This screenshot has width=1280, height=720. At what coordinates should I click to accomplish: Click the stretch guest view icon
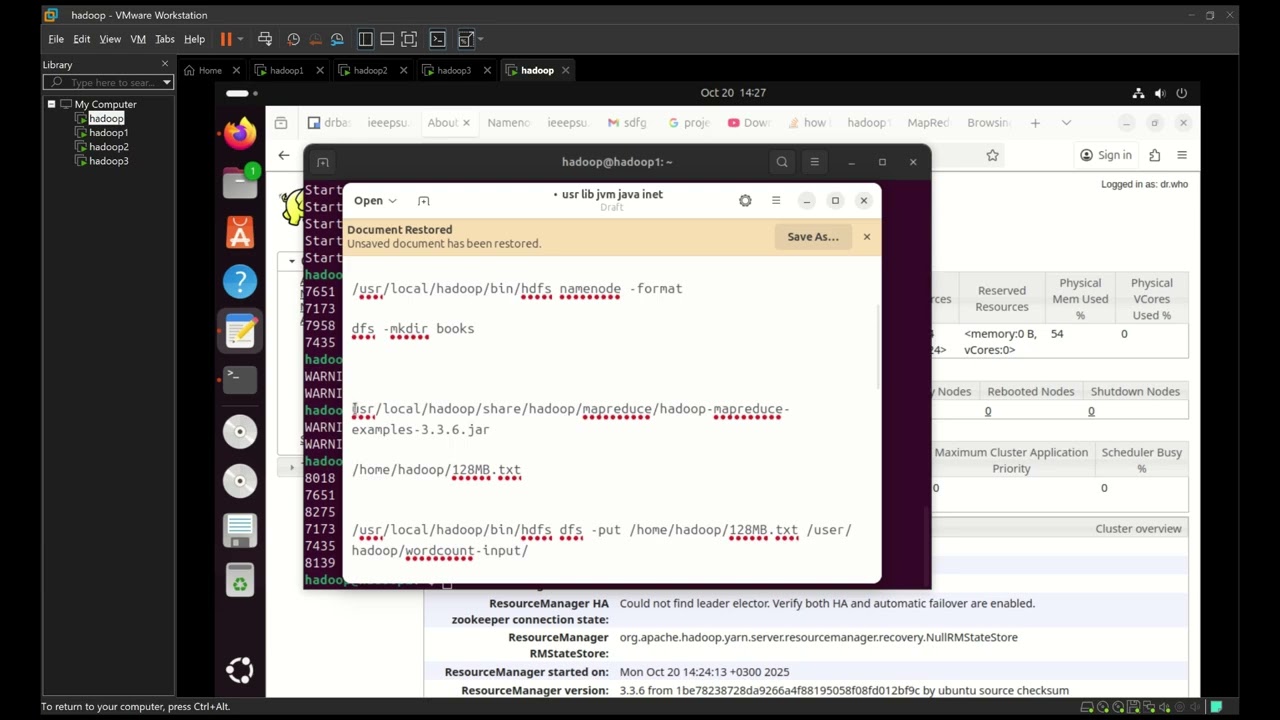pos(465,39)
